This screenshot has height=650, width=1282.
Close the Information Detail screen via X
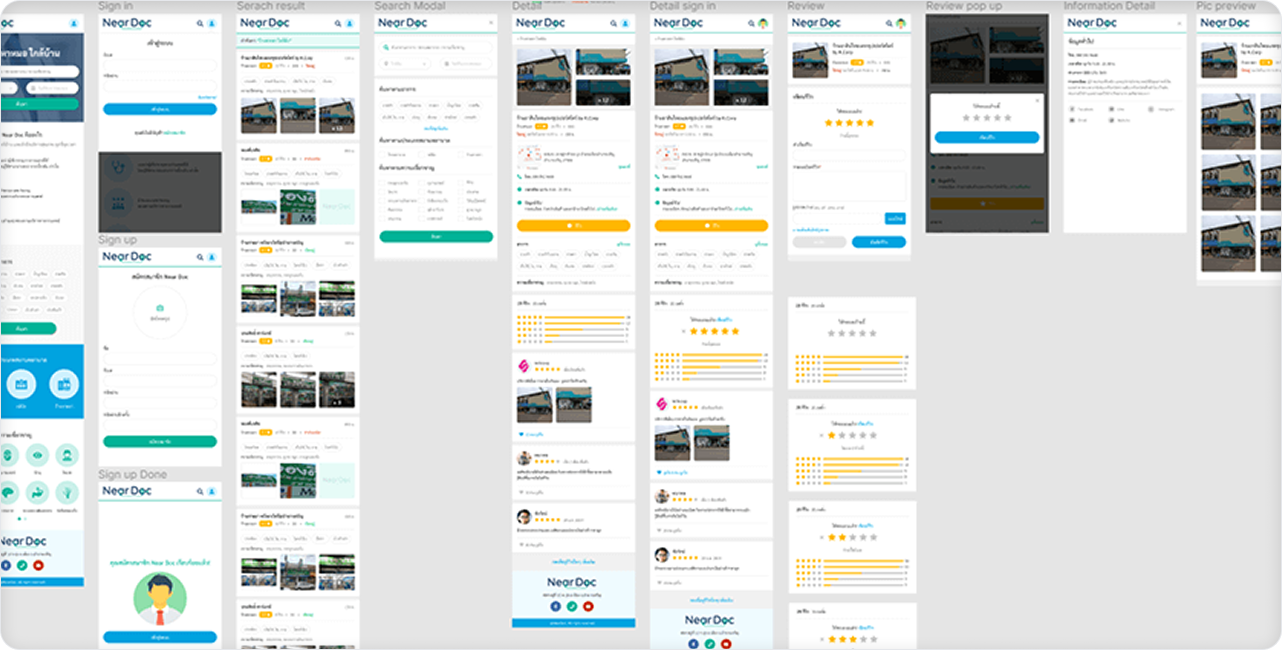pos(1179,22)
